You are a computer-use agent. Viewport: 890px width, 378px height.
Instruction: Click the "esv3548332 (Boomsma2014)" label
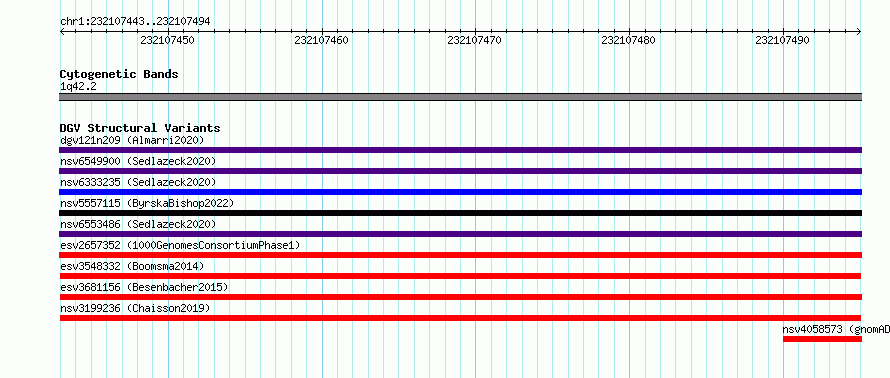click(132, 266)
